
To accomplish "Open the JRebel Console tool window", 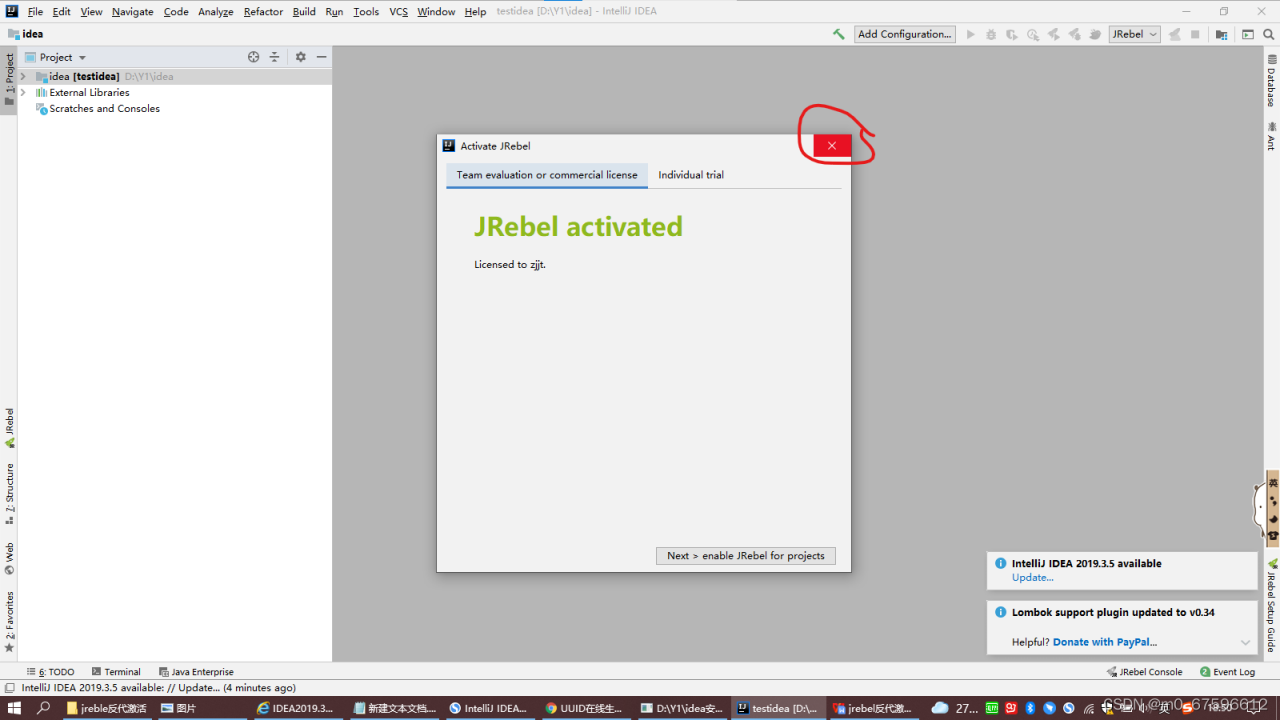I will point(1144,672).
